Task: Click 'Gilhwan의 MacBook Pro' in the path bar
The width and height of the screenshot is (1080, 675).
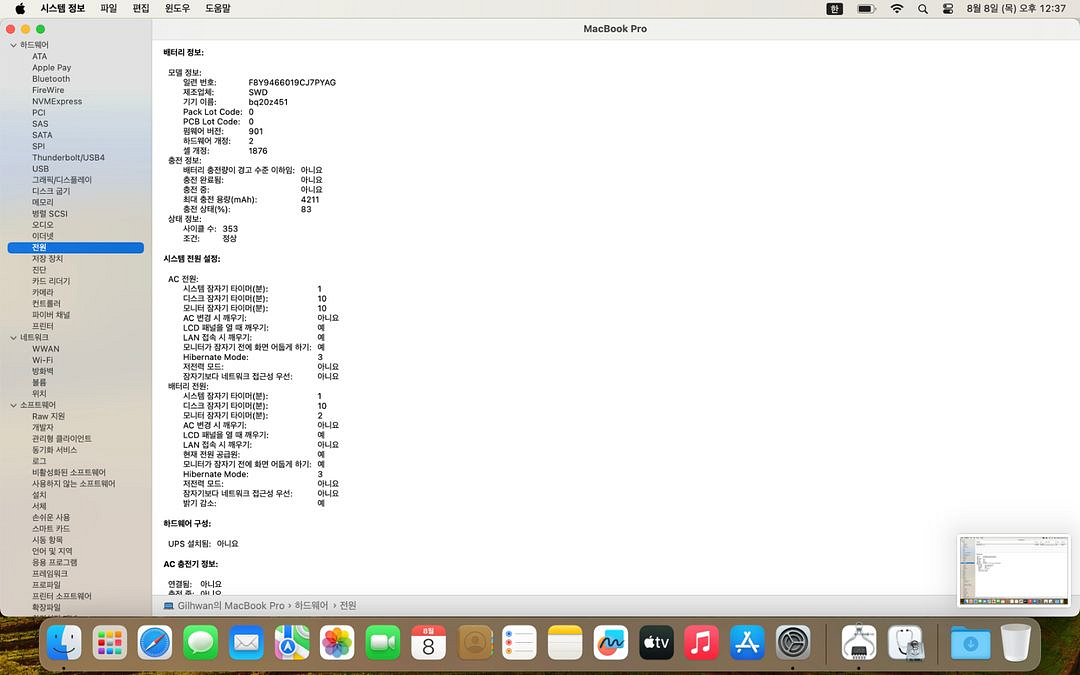Action: tap(231, 605)
